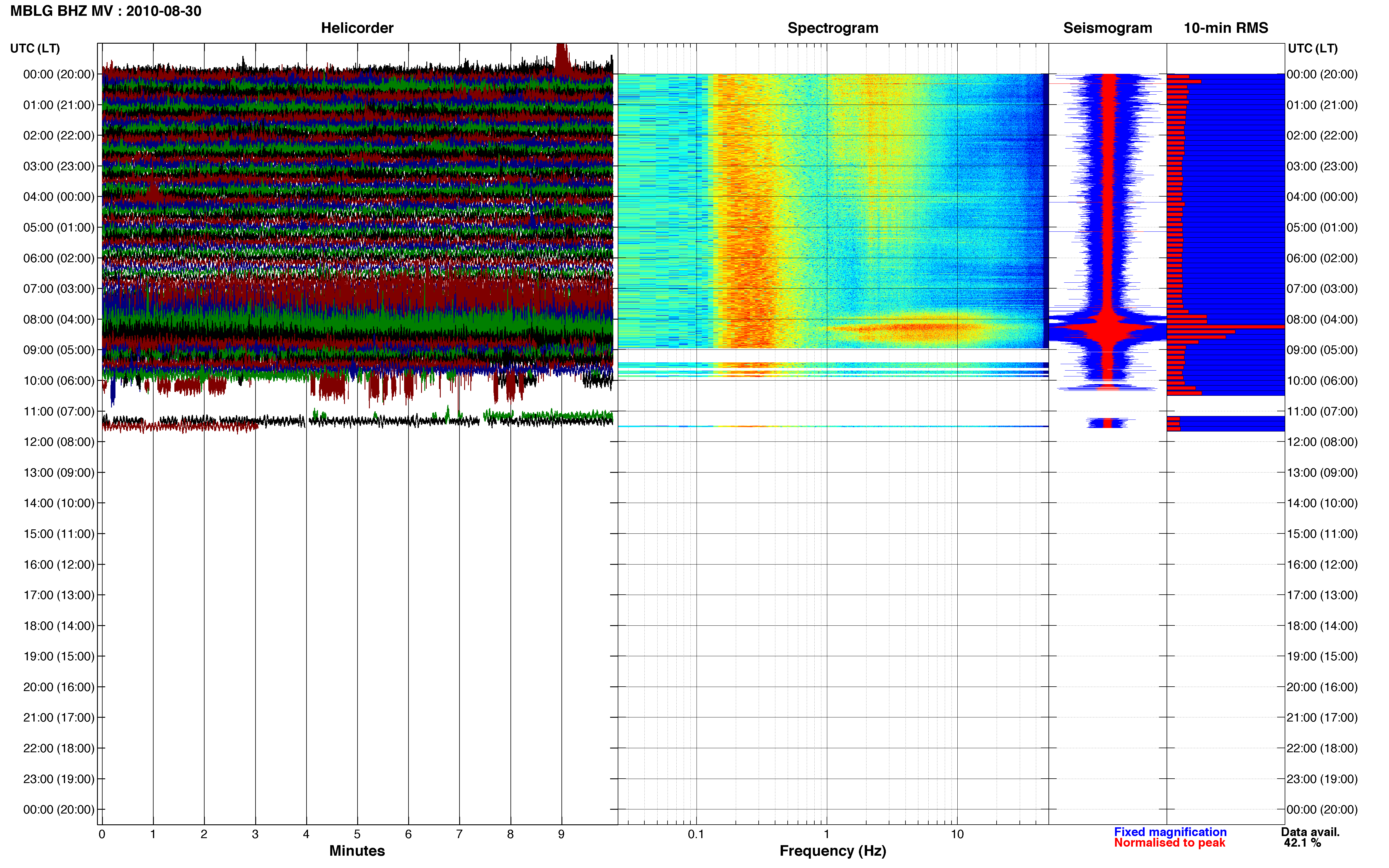Click right axis label '08:00 (04:00)'
This screenshot has width=1389, height=868.
pyautogui.click(x=1322, y=319)
